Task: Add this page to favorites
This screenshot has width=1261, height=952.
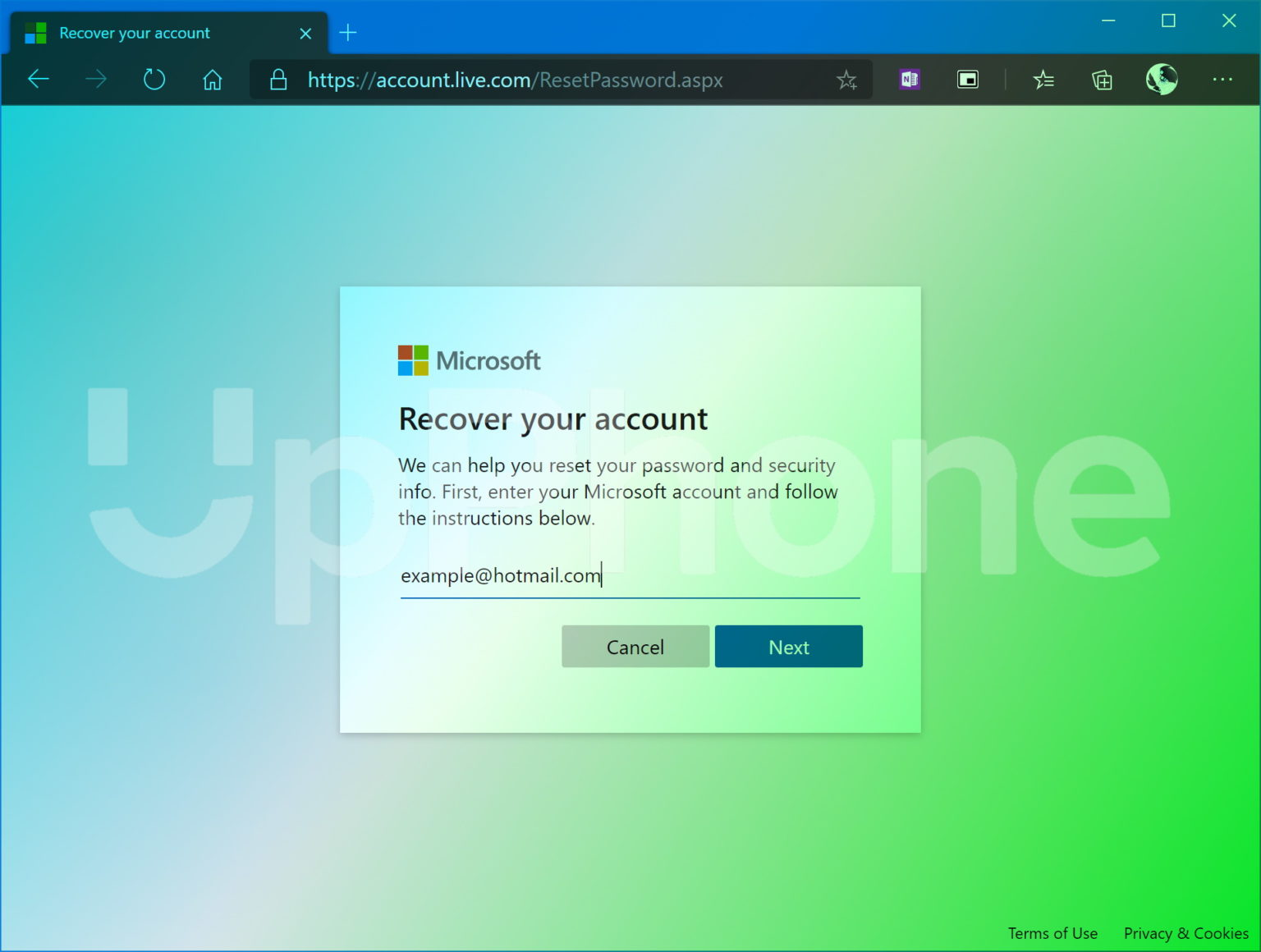Action: [x=846, y=79]
